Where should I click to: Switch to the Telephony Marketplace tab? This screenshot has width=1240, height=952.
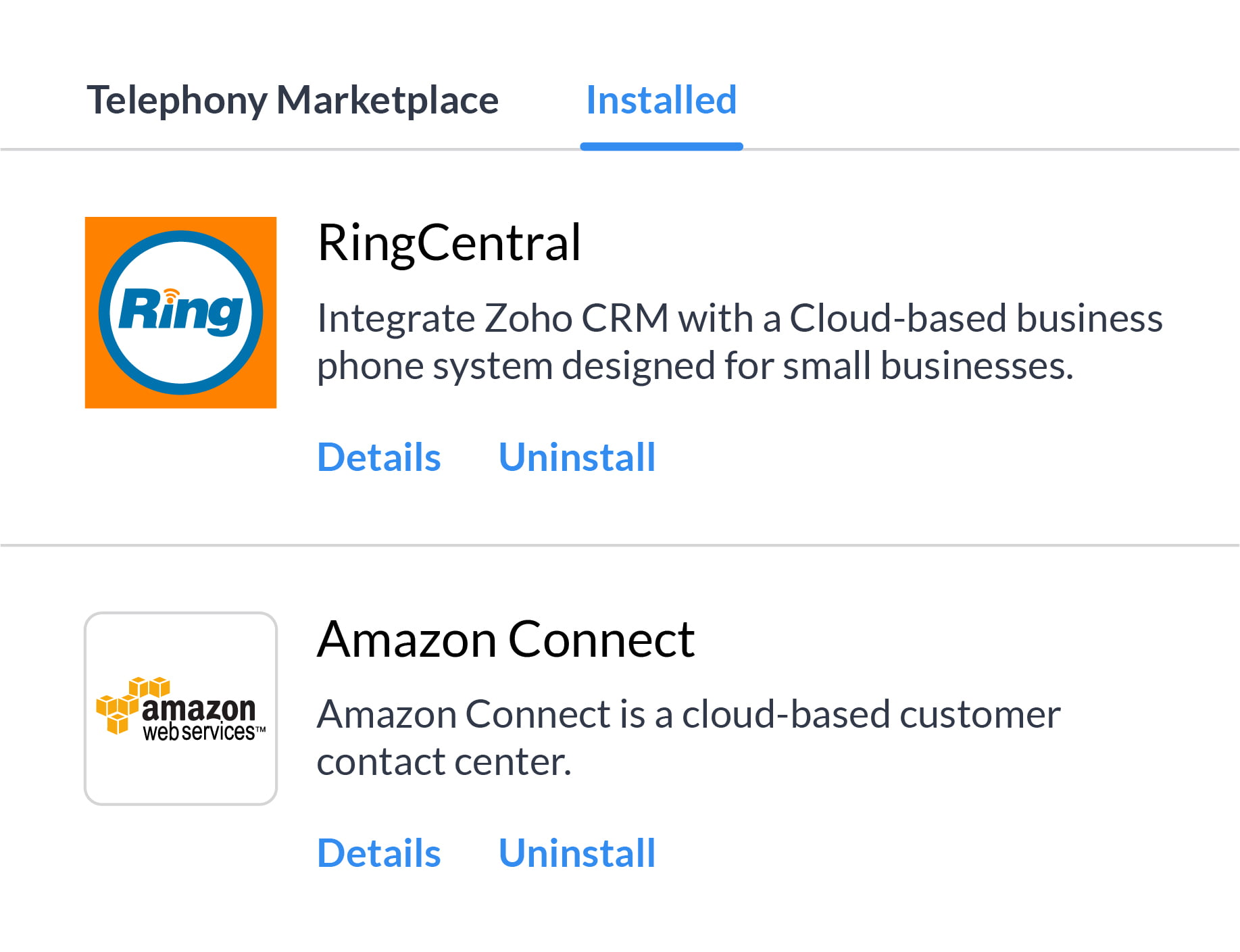(293, 100)
